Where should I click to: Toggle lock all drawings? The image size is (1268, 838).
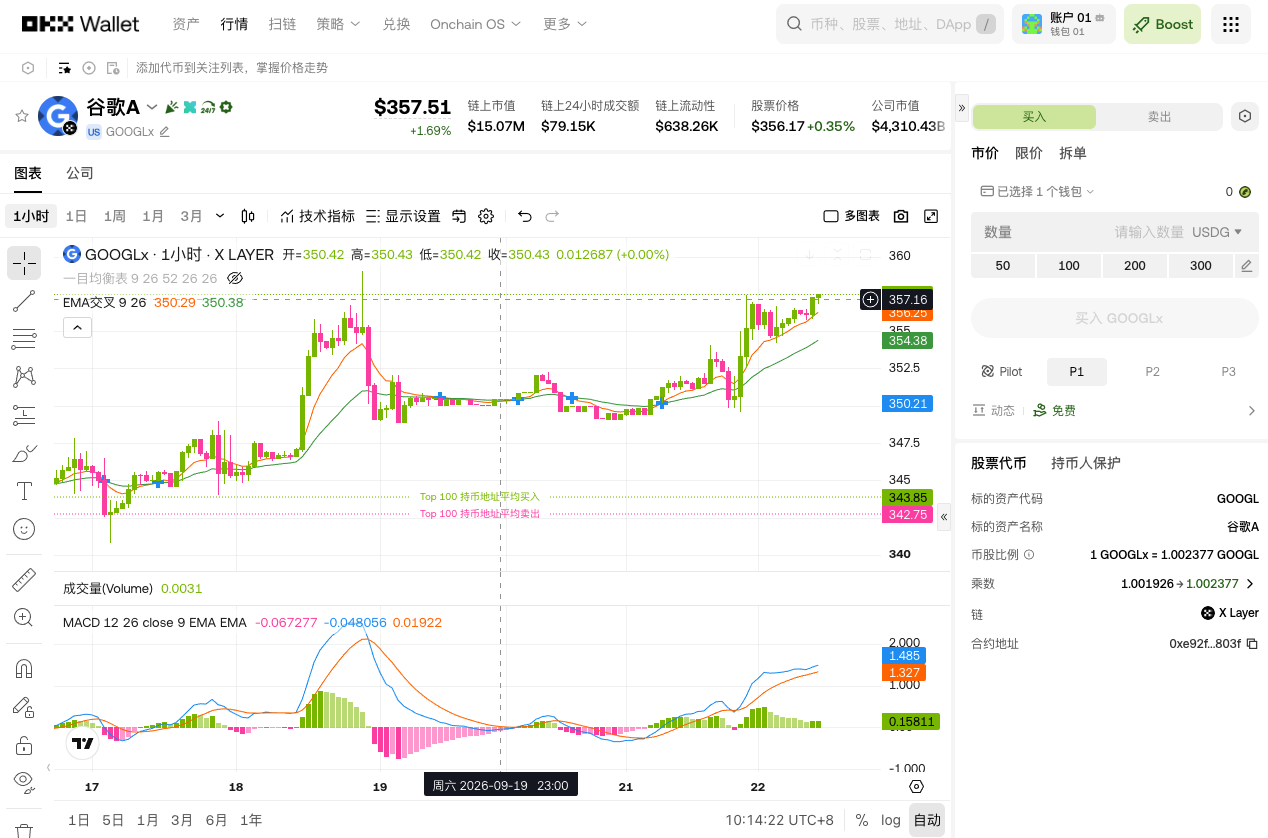pyautogui.click(x=24, y=745)
